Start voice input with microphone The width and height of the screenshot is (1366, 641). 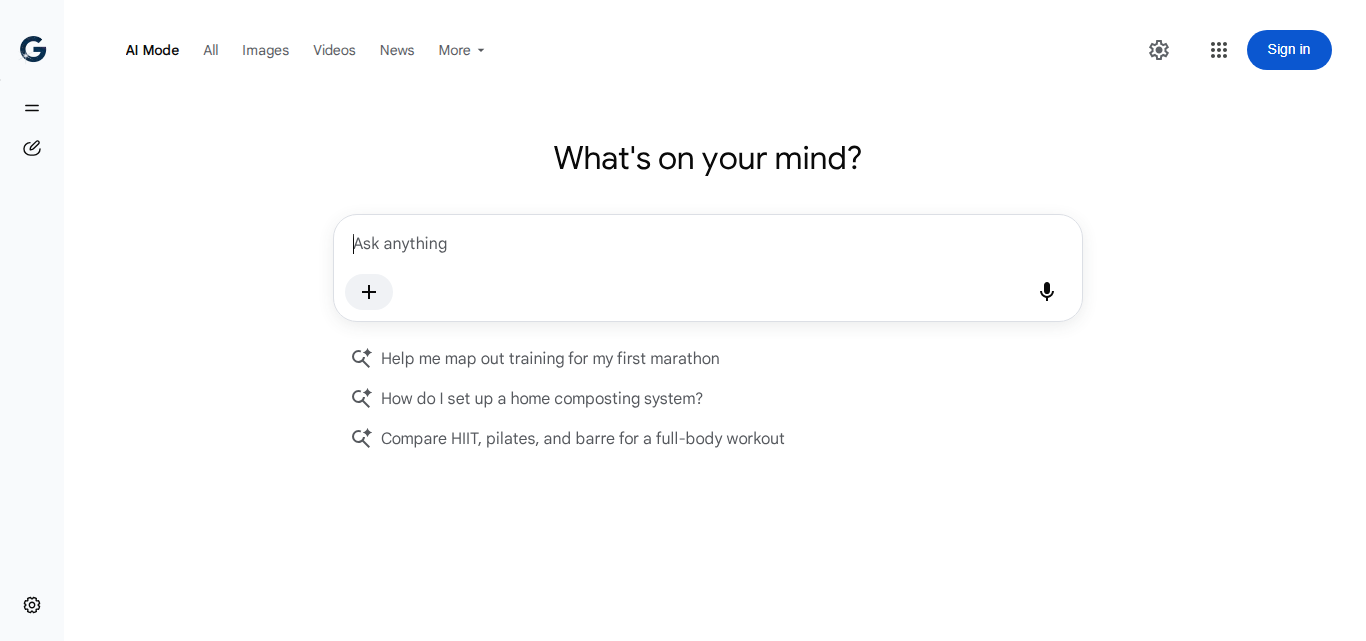coord(1047,292)
